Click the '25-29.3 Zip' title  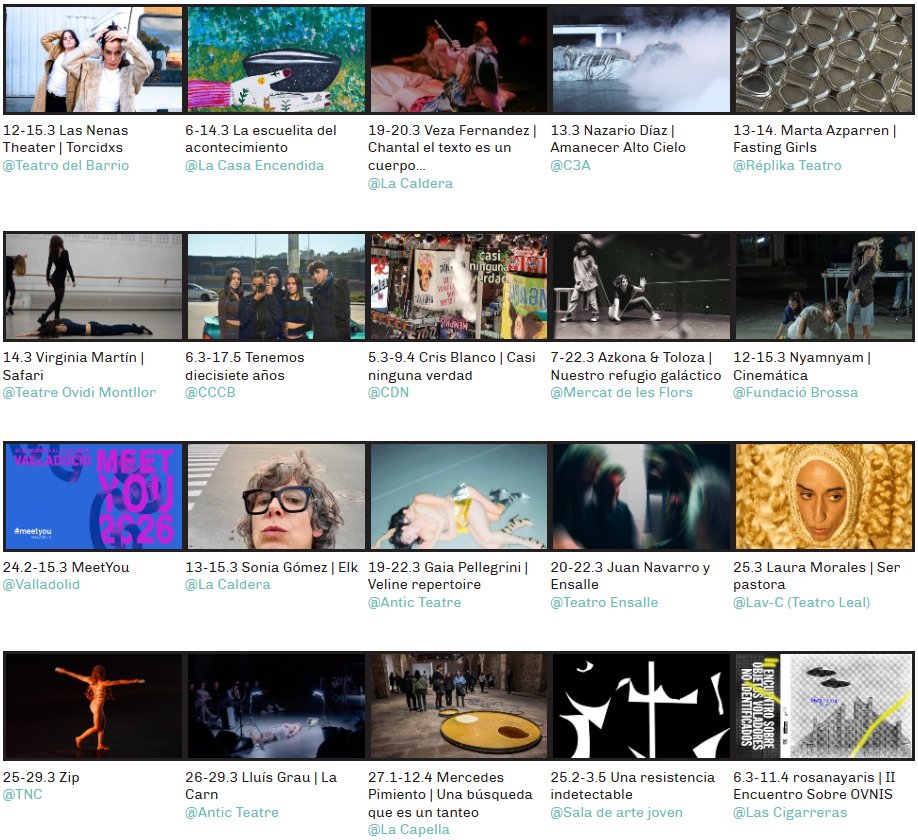[x=41, y=777]
